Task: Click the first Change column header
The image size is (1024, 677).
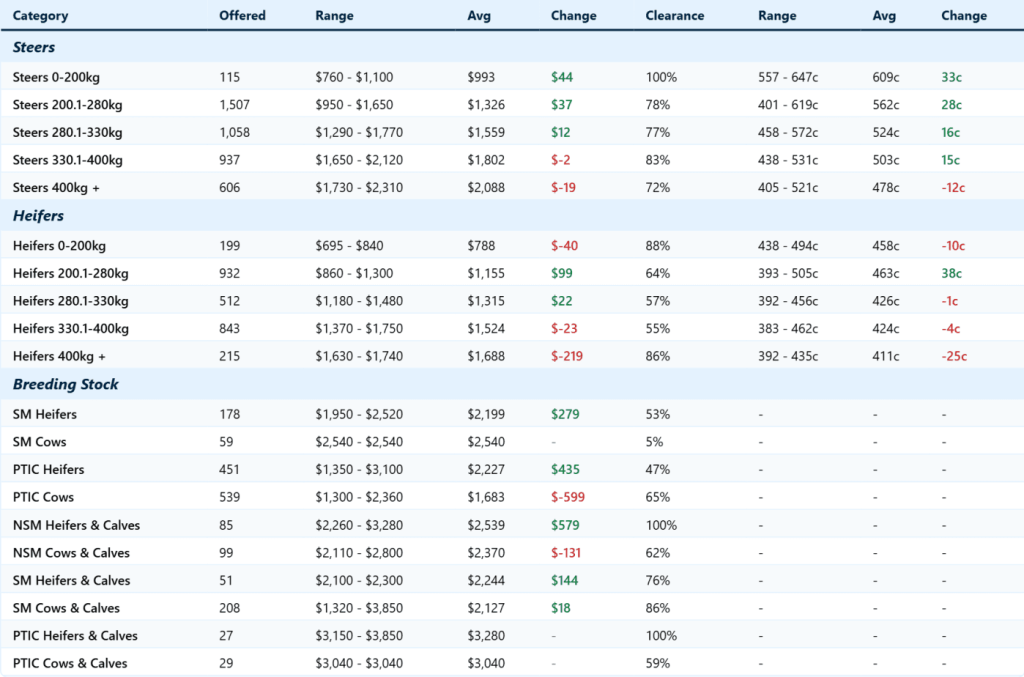Action: (x=571, y=16)
